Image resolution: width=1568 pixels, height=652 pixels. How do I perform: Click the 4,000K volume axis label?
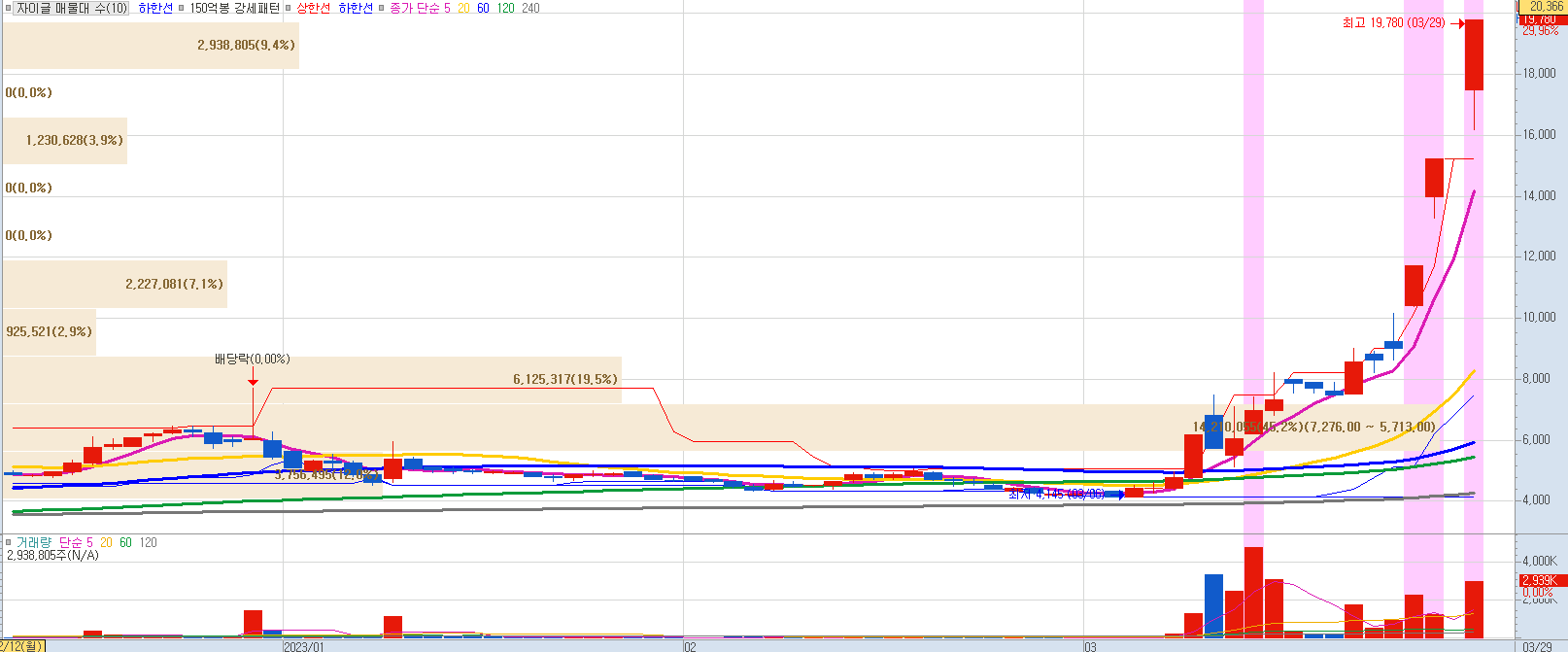(1541, 561)
